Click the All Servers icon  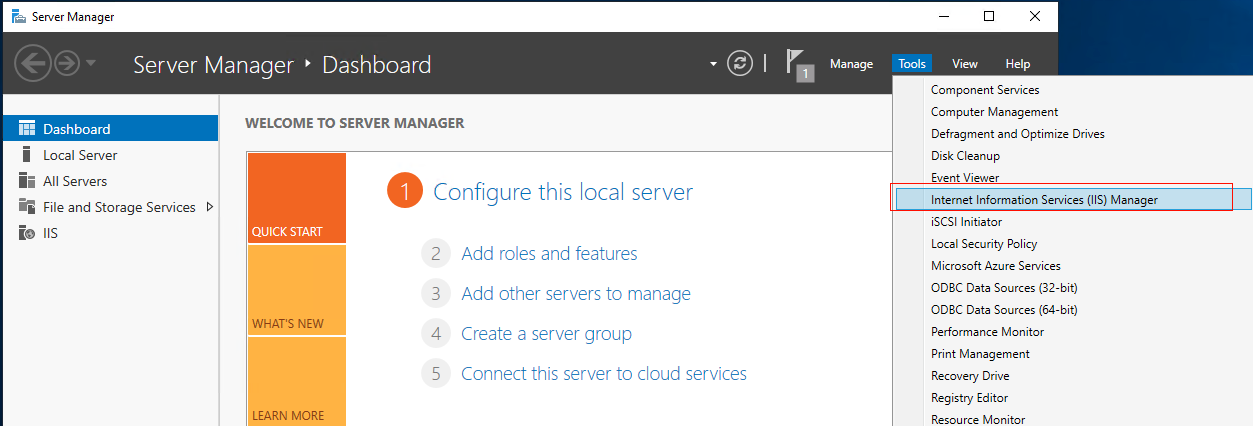(x=26, y=181)
